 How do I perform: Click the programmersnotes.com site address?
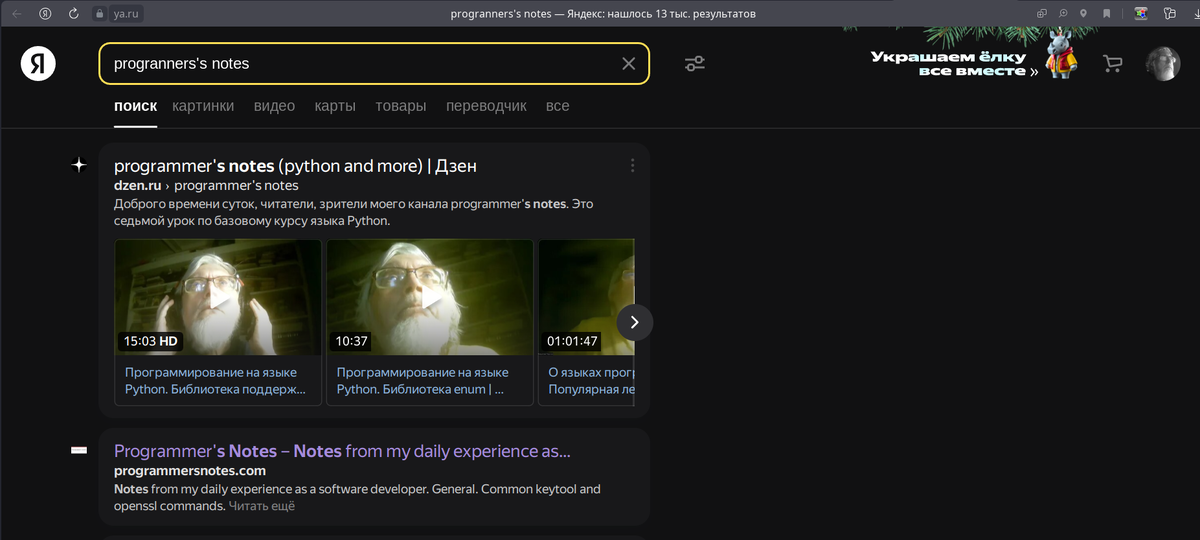point(190,470)
